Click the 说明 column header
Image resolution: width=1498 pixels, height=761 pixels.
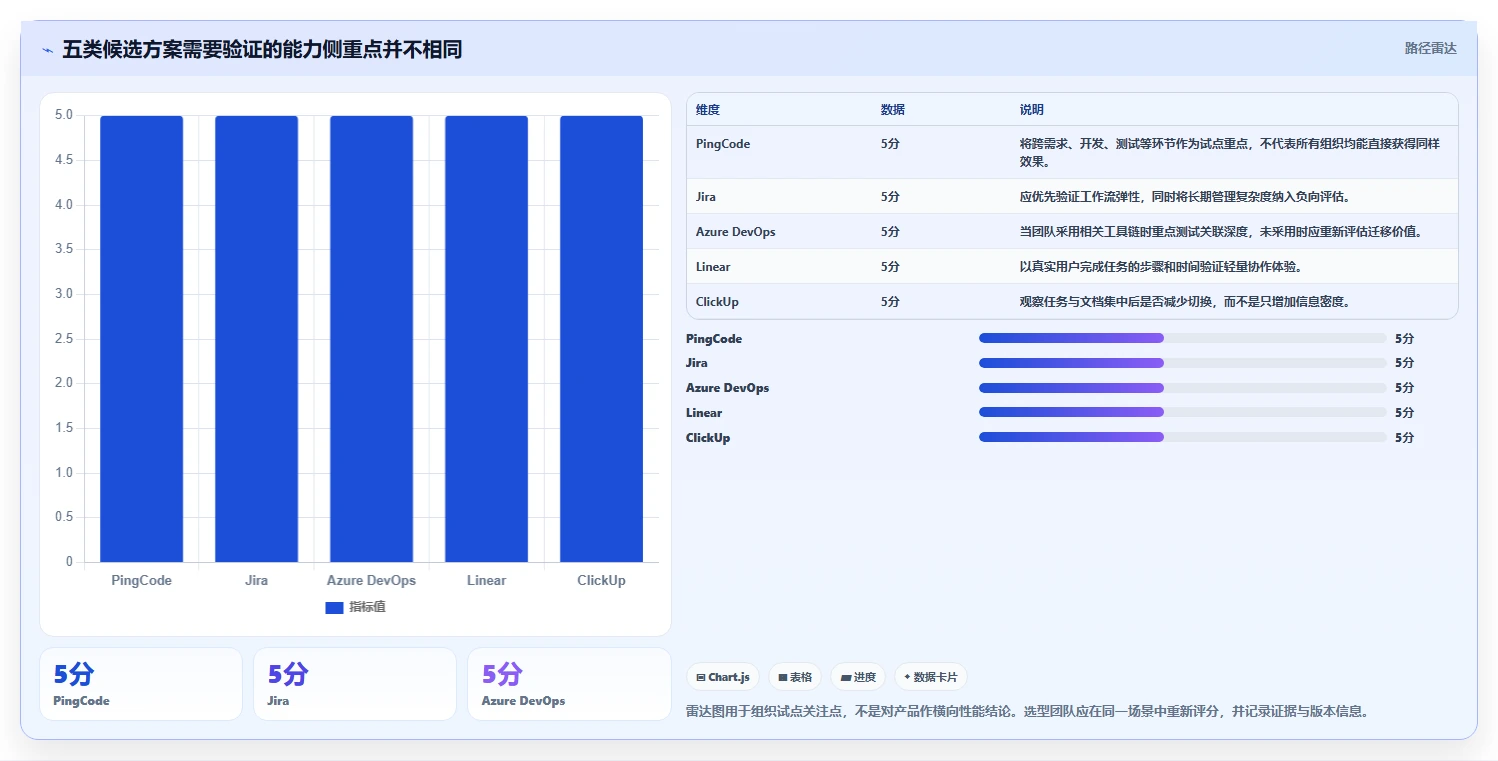[1032, 109]
